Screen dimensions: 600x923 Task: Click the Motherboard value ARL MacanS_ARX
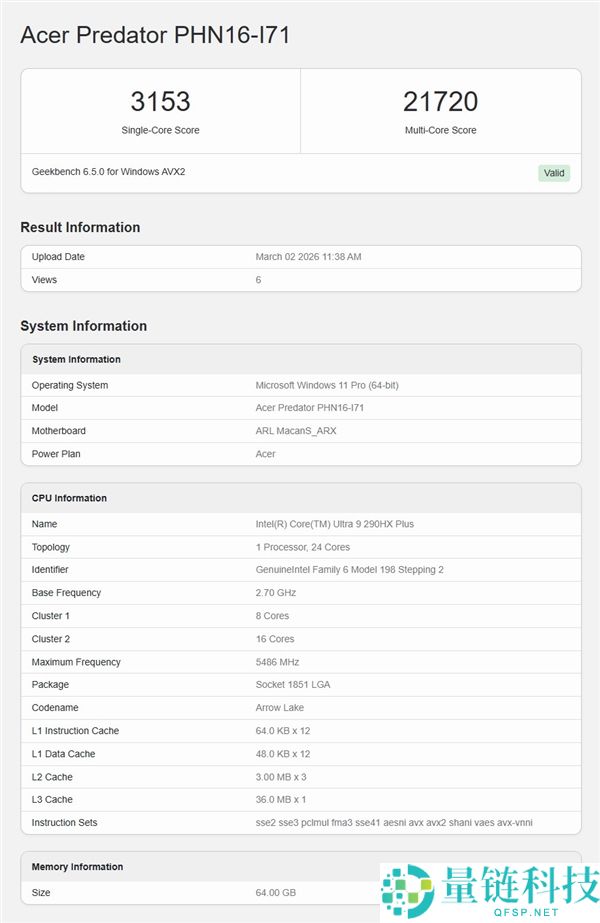coord(298,431)
